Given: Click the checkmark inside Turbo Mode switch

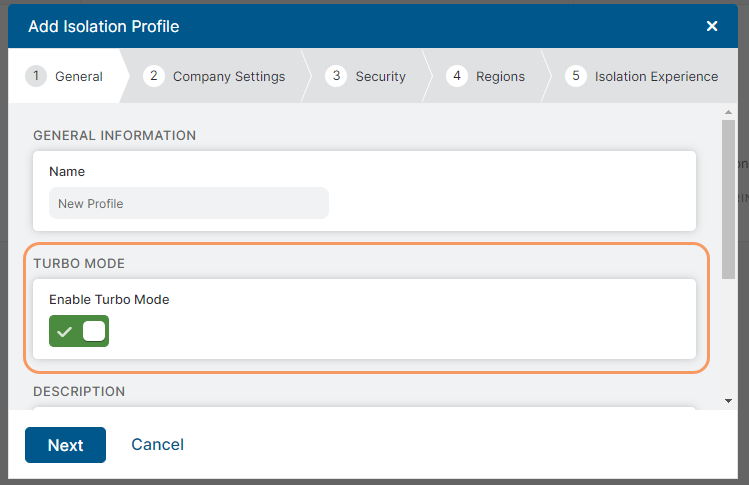Looking at the screenshot, I should pyautogui.click(x=65, y=332).
